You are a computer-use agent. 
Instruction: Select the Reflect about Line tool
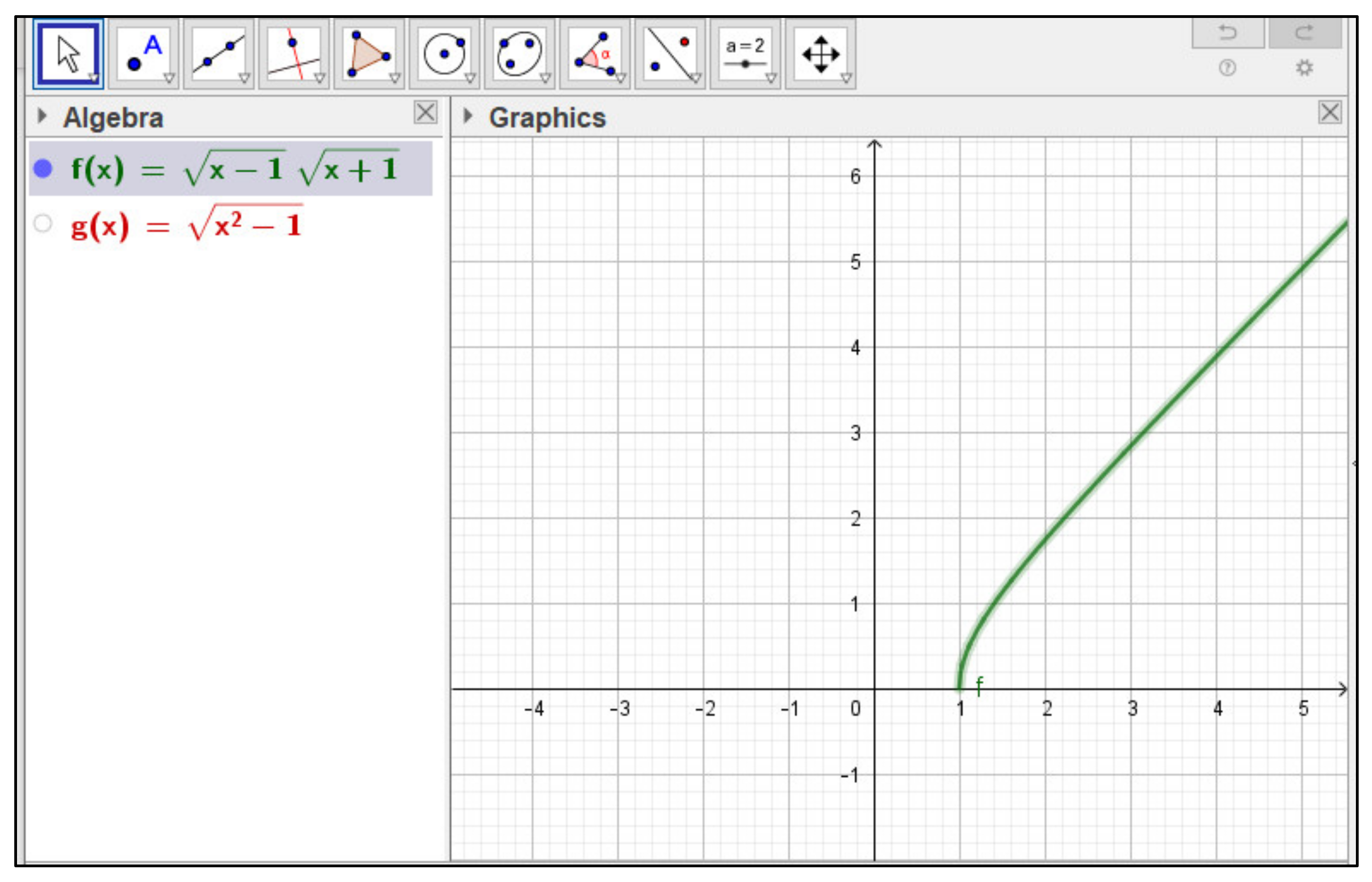[669, 54]
